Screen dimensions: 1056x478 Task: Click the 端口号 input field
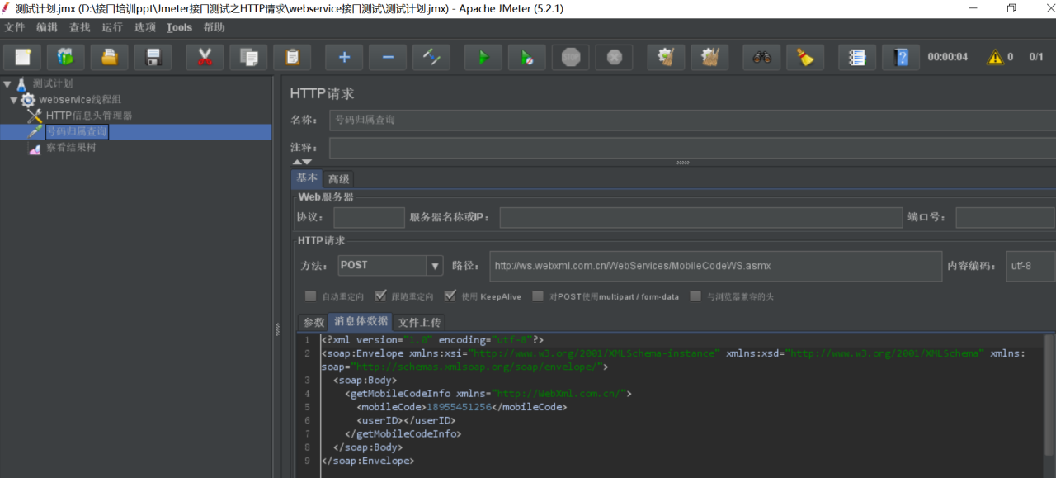tap(1005, 217)
